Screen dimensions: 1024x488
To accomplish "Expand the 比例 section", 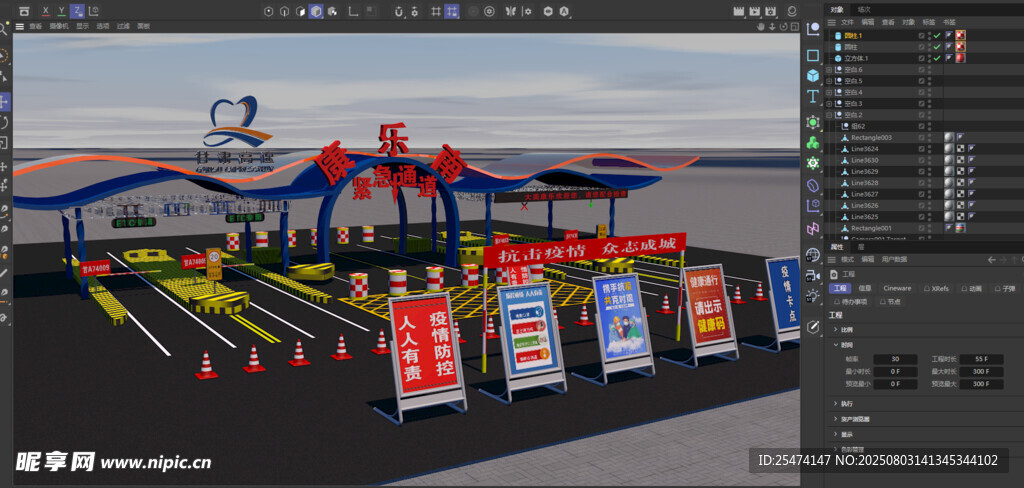I will pos(835,329).
